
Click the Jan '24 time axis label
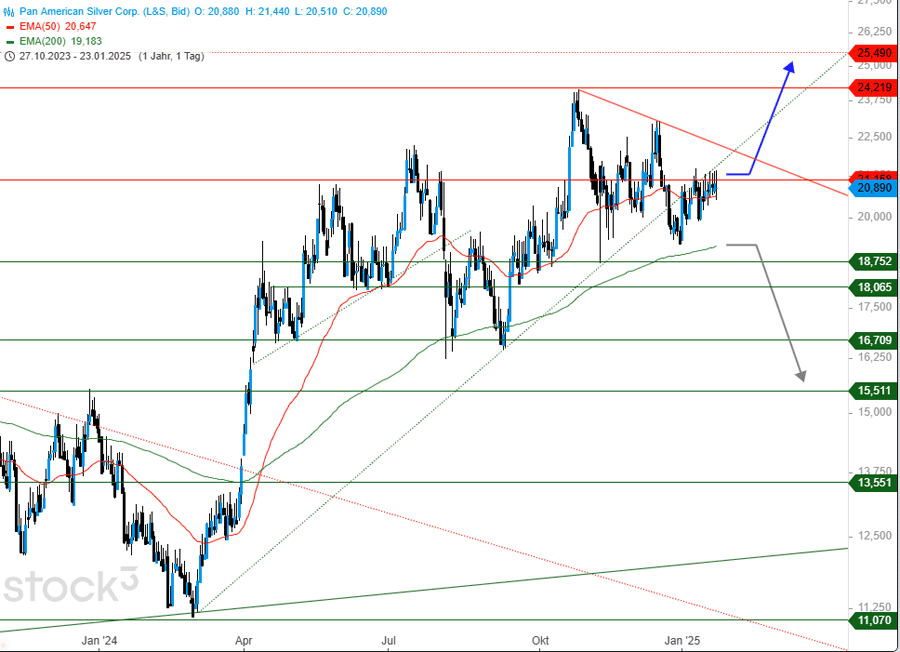click(99, 639)
